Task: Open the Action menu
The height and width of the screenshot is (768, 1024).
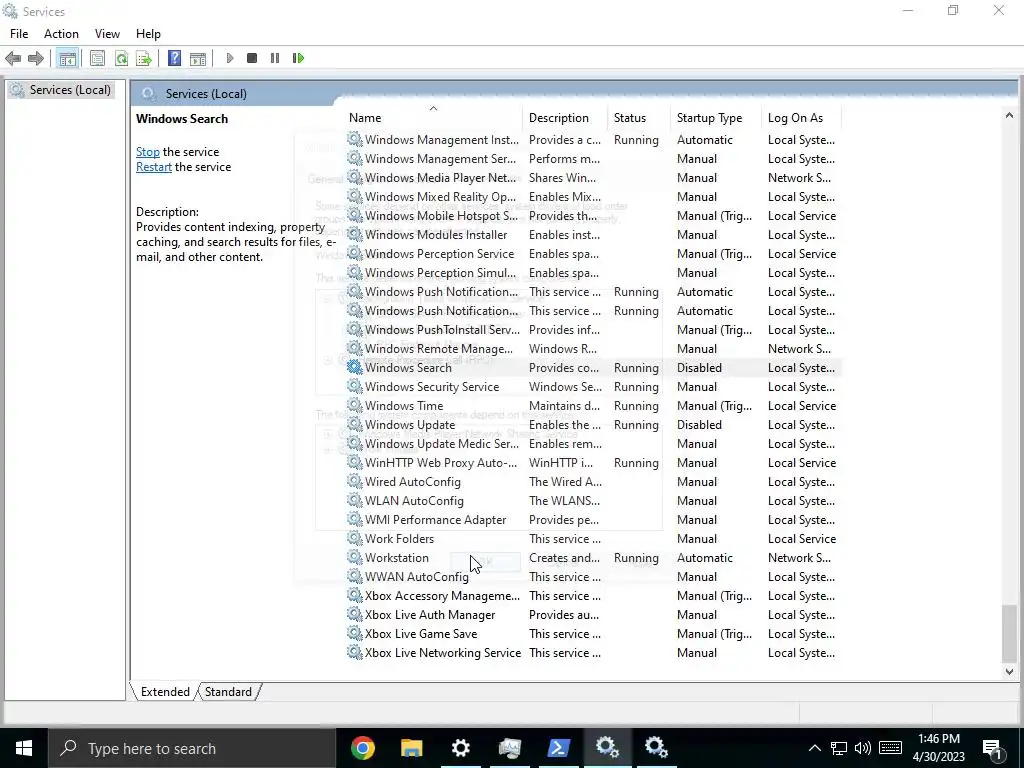Action: [x=61, y=34]
